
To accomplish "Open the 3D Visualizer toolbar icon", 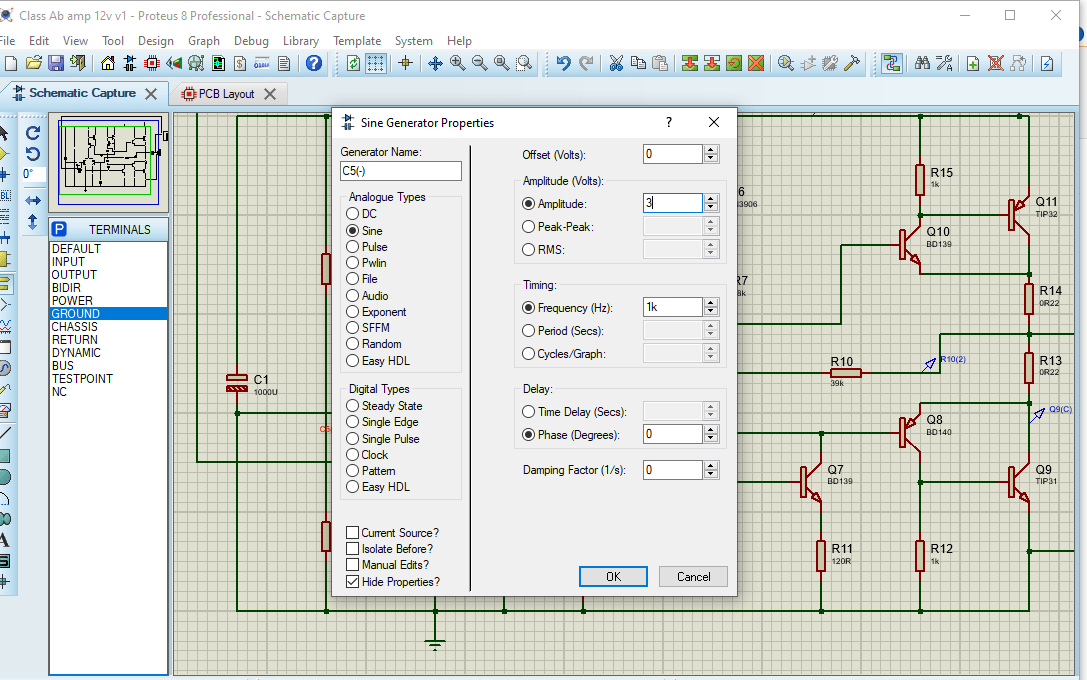I will tap(174, 64).
